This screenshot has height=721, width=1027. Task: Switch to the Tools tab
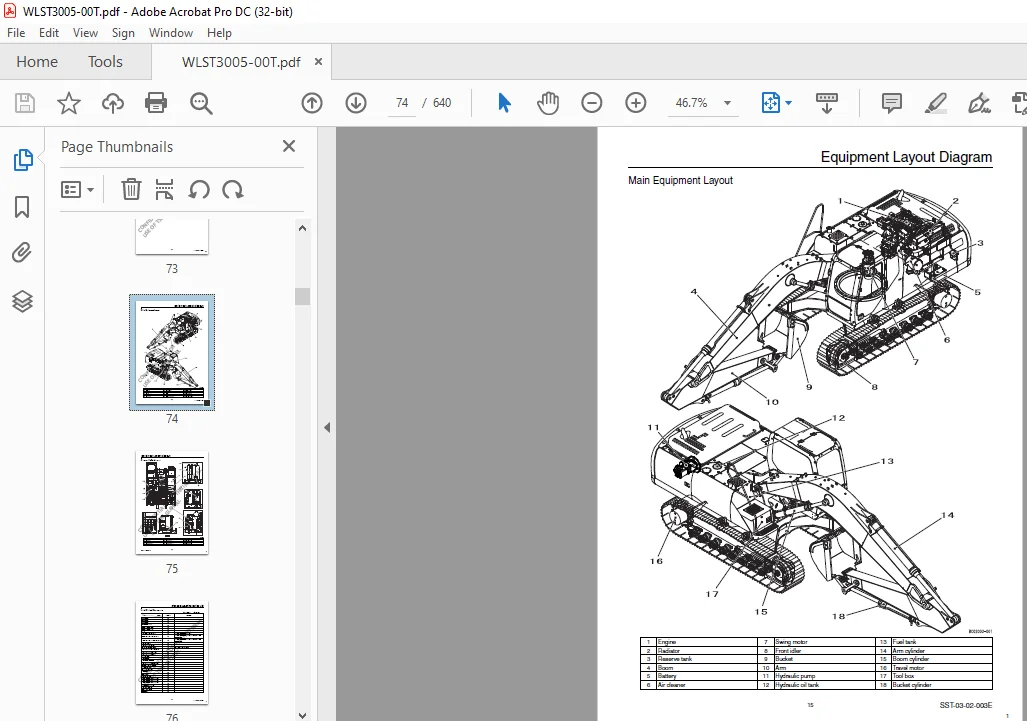105,62
